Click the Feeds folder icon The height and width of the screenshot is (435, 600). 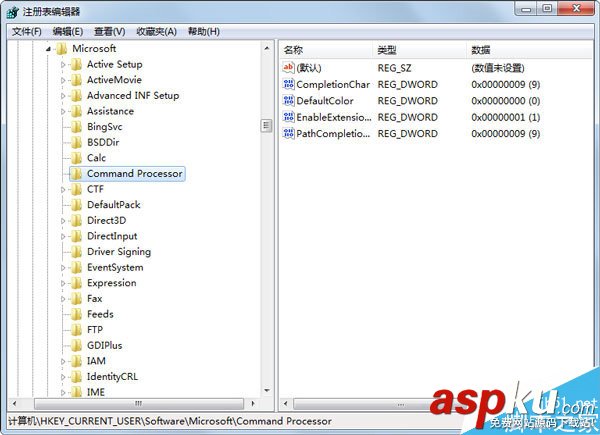point(77,314)
